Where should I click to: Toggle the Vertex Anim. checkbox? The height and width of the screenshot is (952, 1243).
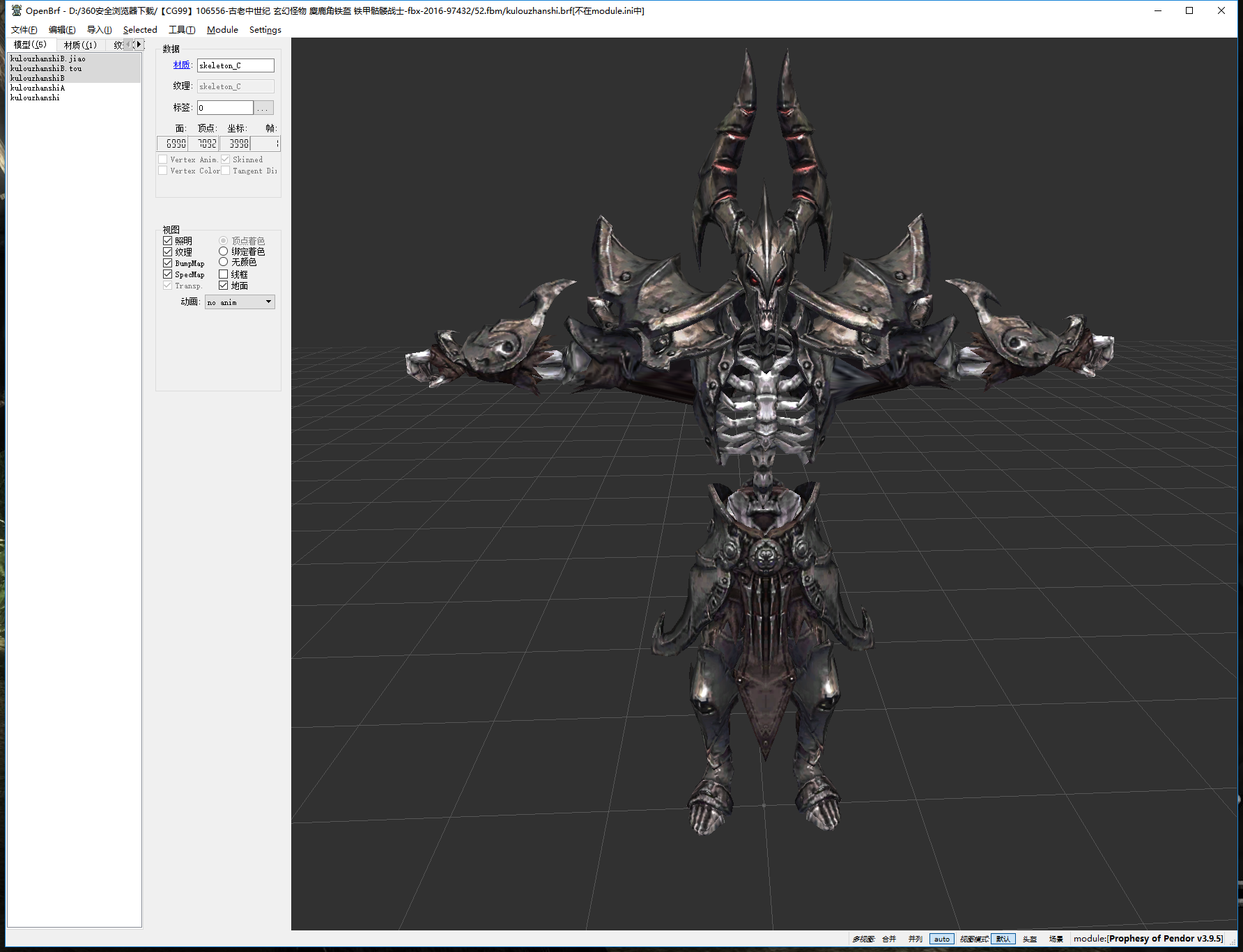(x=163, y=159)
